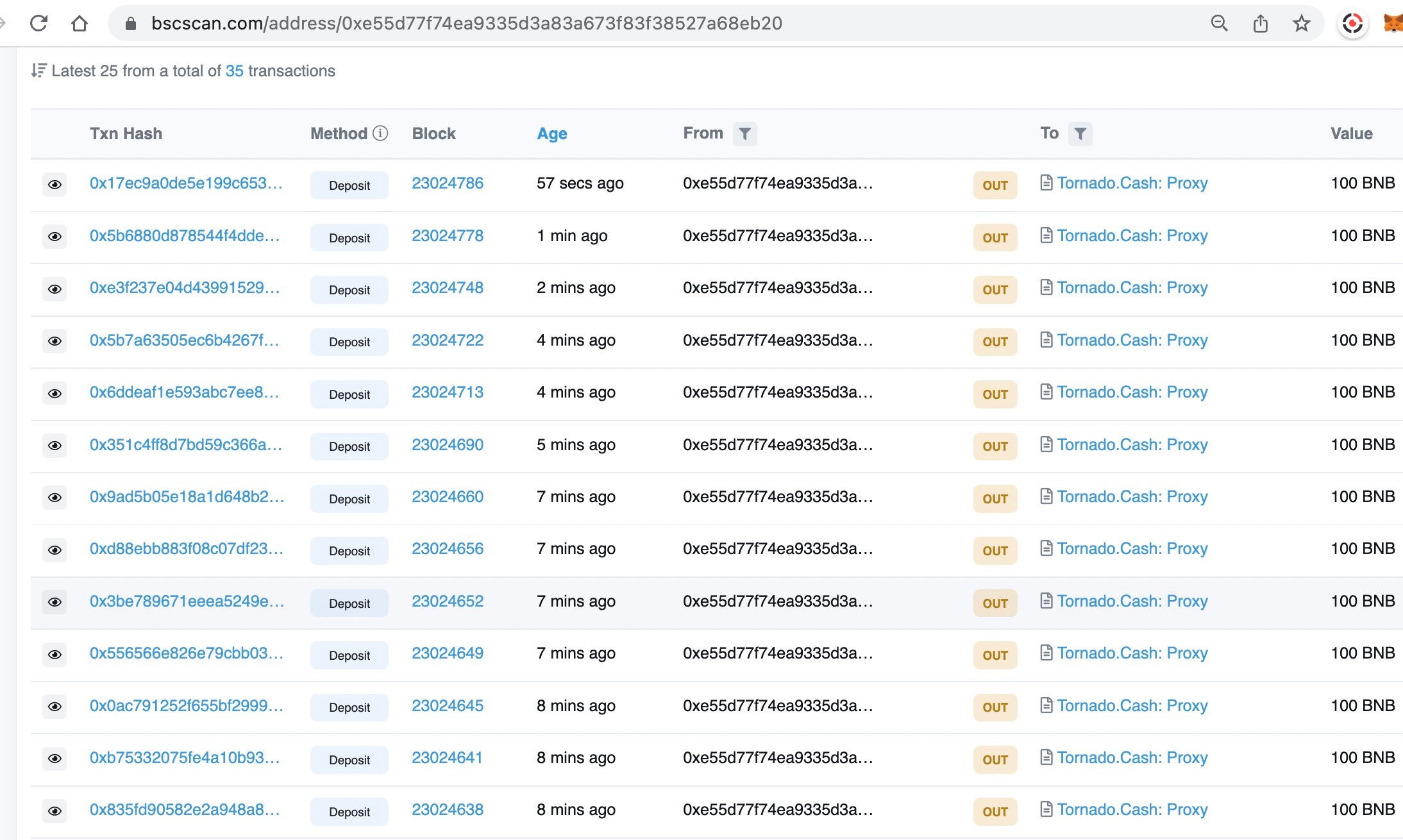Toggle eye preview for txn 0x5b7a63505ec6b4267f
Image resolution: width=1403 pixels, height=840 pixels.
[x=55, y=341]
